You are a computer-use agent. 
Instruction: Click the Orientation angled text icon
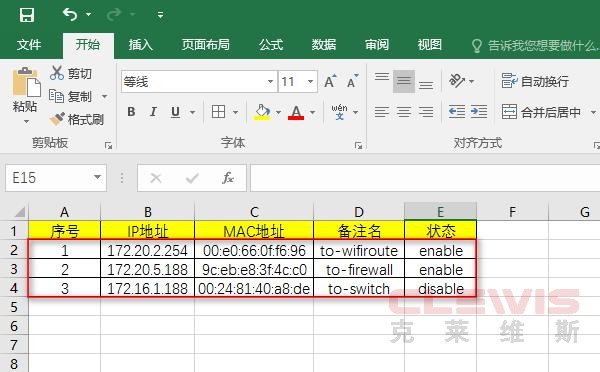457,81
